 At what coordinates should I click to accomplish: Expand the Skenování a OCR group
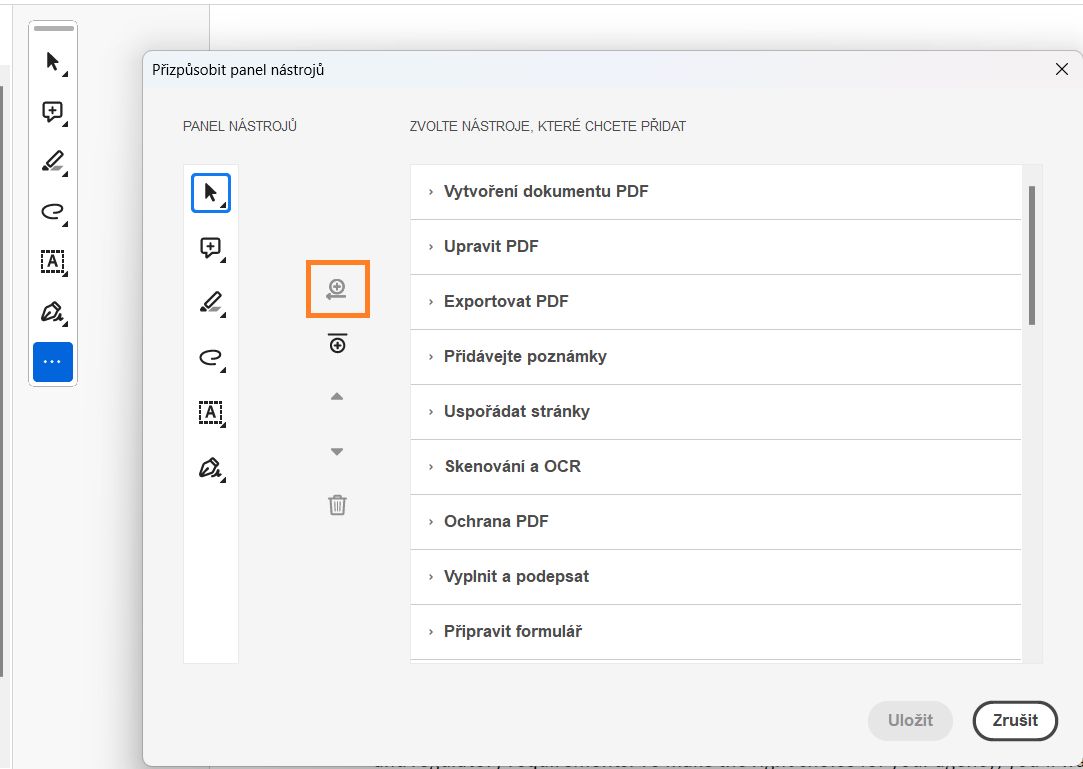[x=512, y=467]
